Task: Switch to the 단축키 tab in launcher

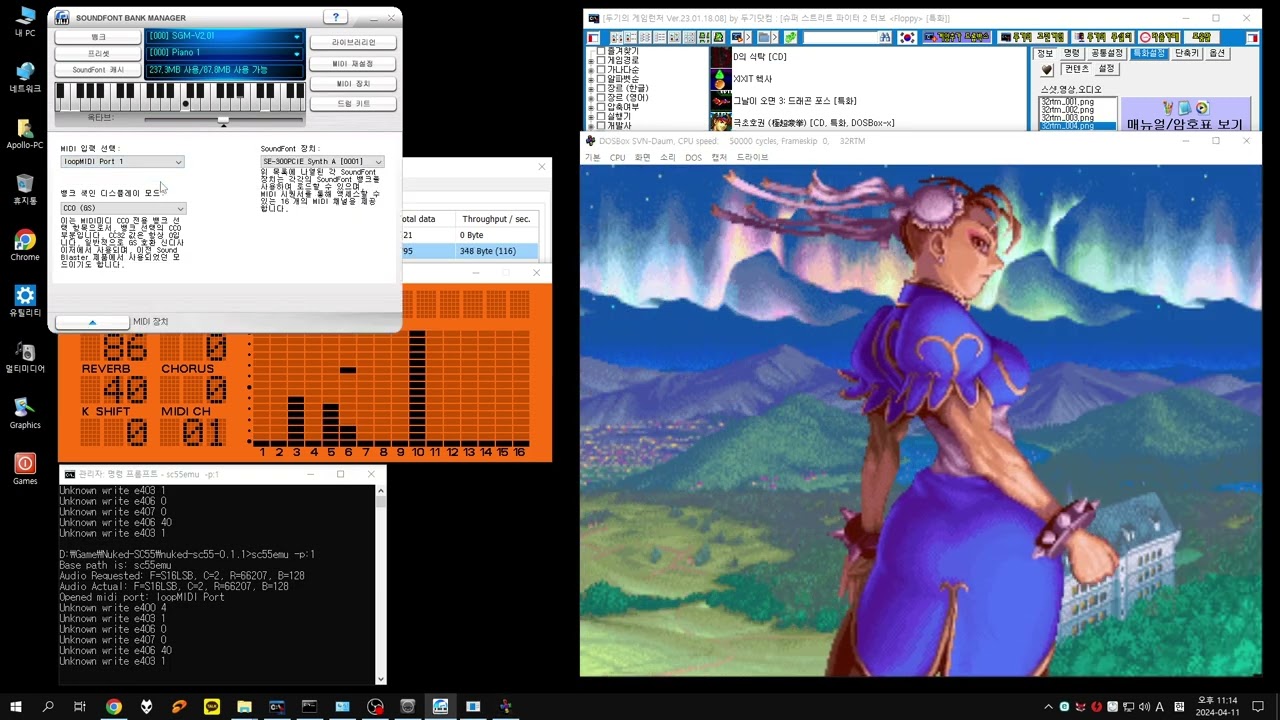Action: pyautogui.click(x=1186, y=53)
